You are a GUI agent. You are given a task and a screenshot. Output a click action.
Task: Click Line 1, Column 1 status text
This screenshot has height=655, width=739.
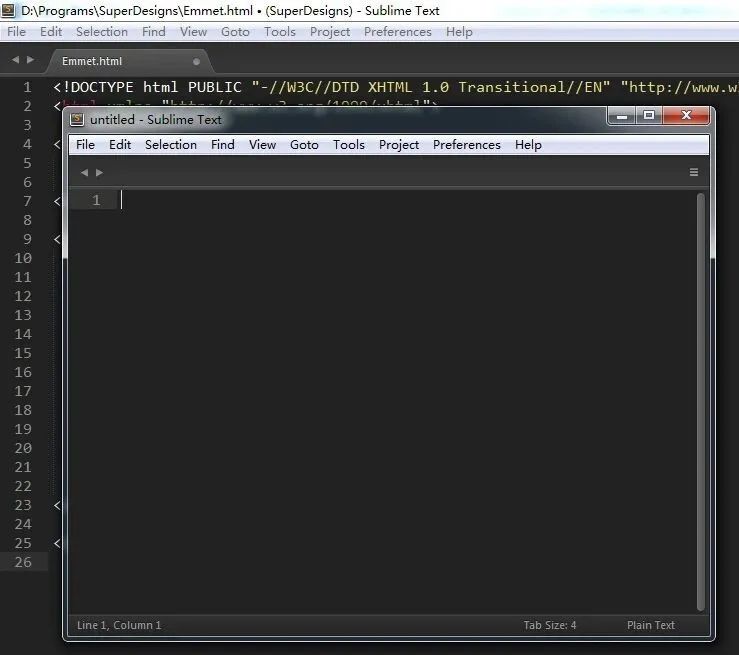coord(119,625)
